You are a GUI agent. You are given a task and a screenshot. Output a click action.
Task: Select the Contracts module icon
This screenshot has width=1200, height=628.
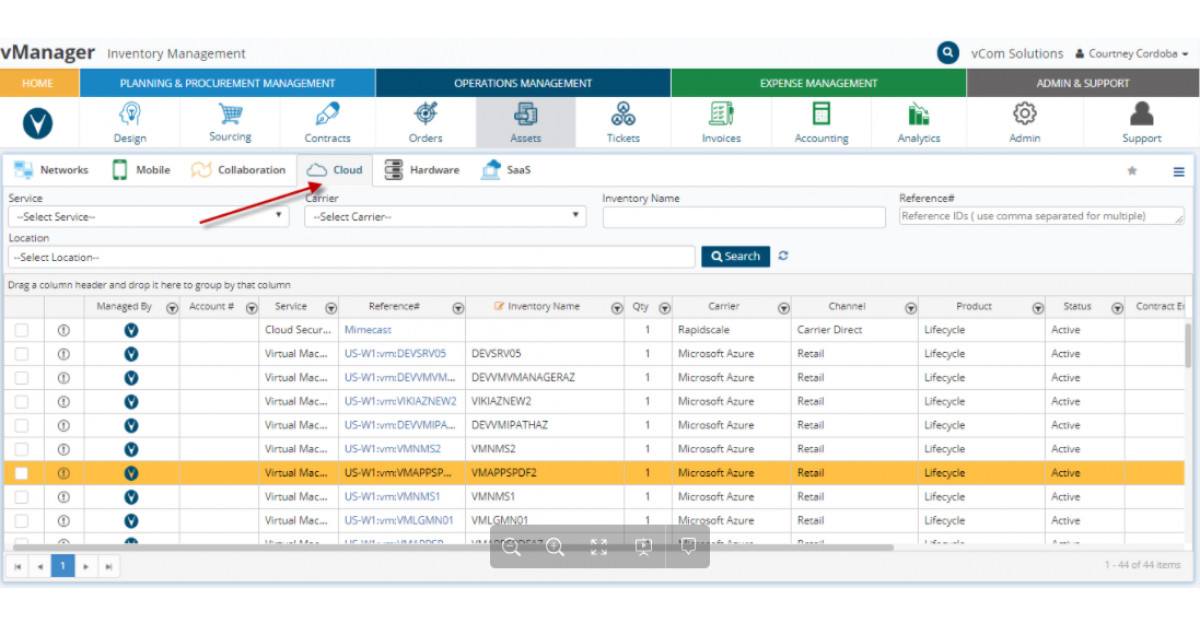pos(327,120)
